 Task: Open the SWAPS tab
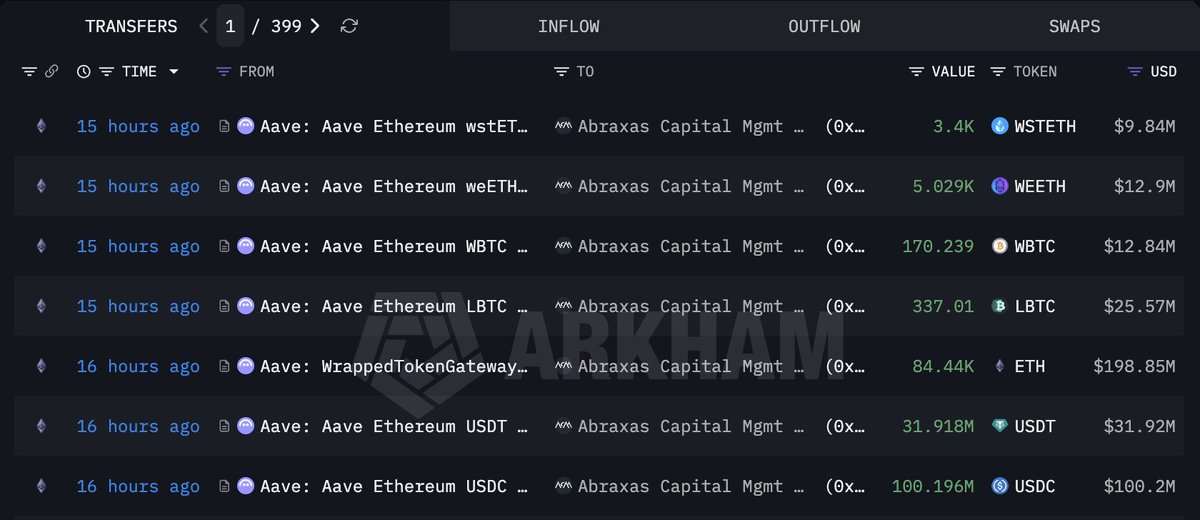[x=1074, y=26]
